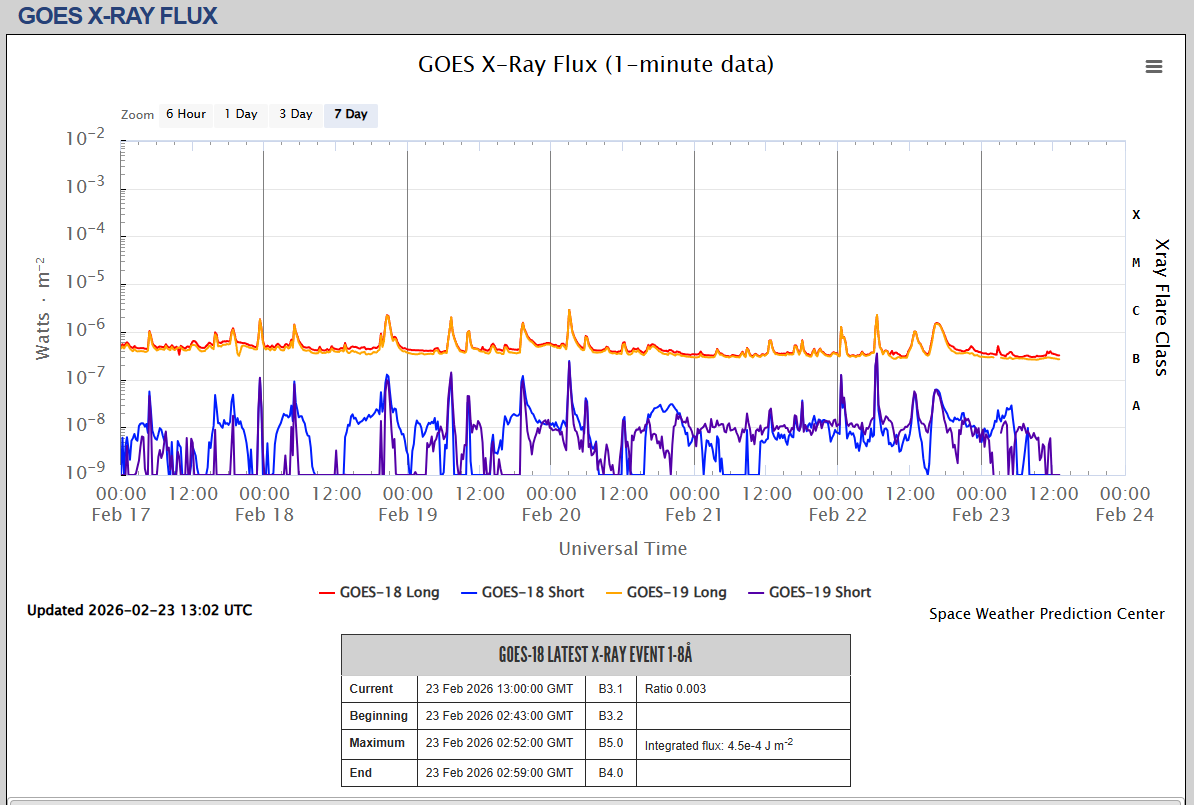Click the Universal Time axis label
The height and width of the screenshot is (805, 1194).
623,548
